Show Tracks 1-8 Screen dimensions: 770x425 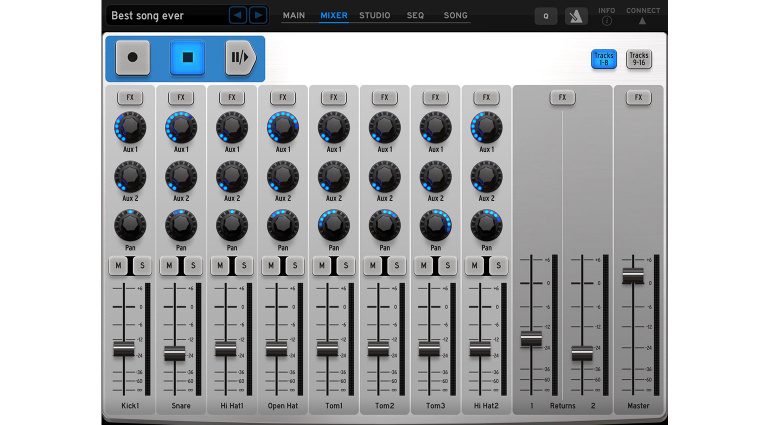[x=603, y=59]
